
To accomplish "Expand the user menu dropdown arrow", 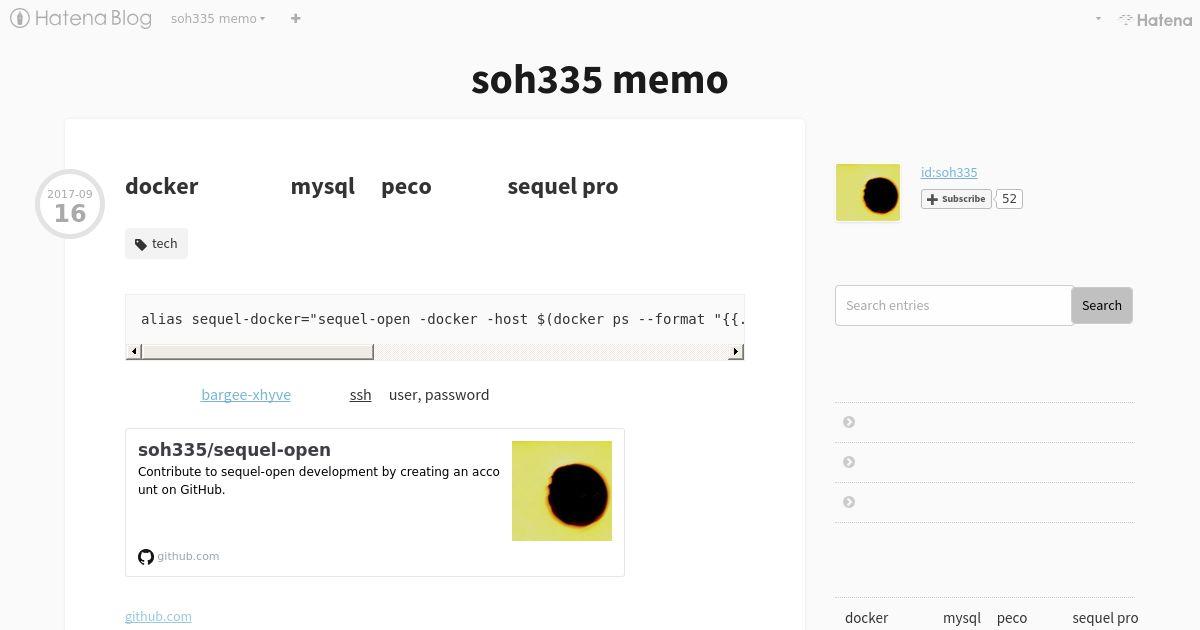I will click(1098, 19).
